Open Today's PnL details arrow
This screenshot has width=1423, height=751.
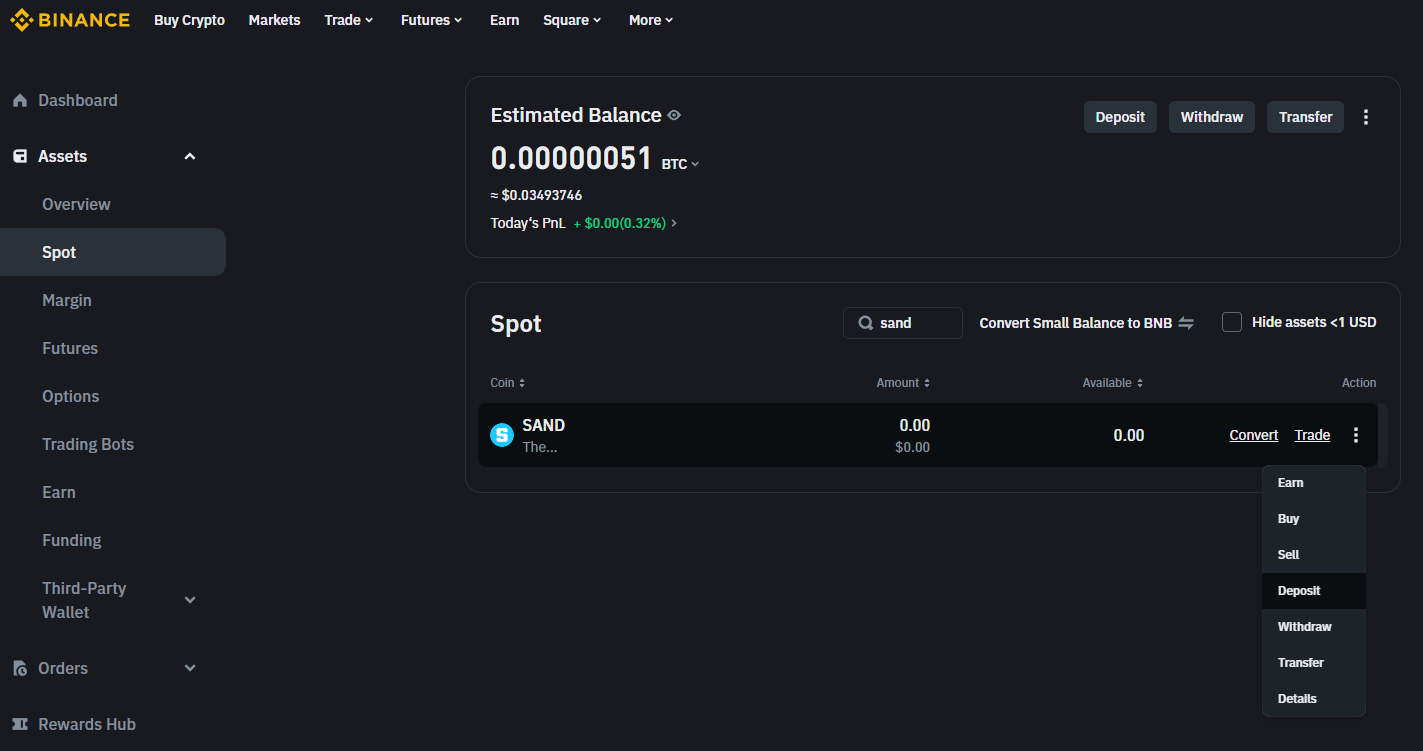pos(674,223)
